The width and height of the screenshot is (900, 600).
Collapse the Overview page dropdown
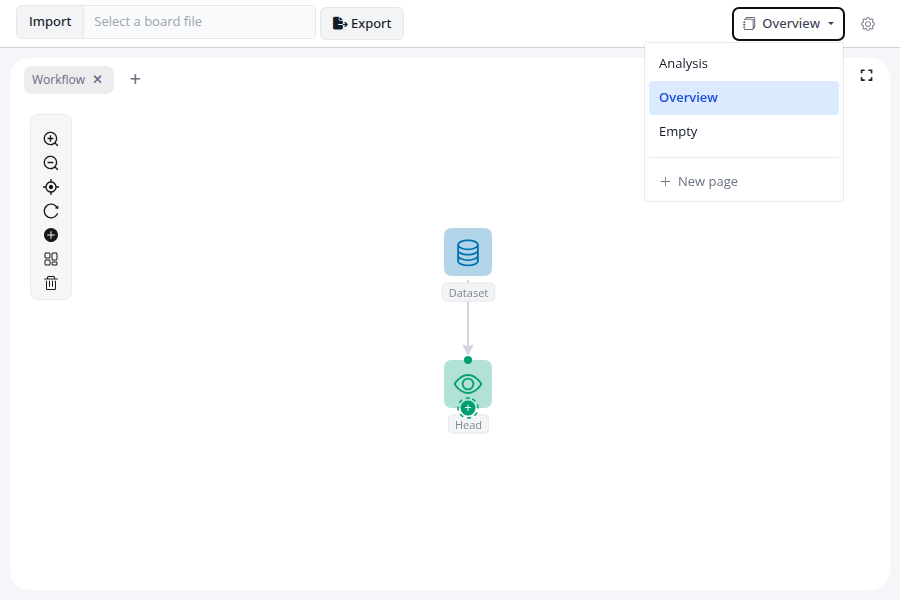coord(788,24)
